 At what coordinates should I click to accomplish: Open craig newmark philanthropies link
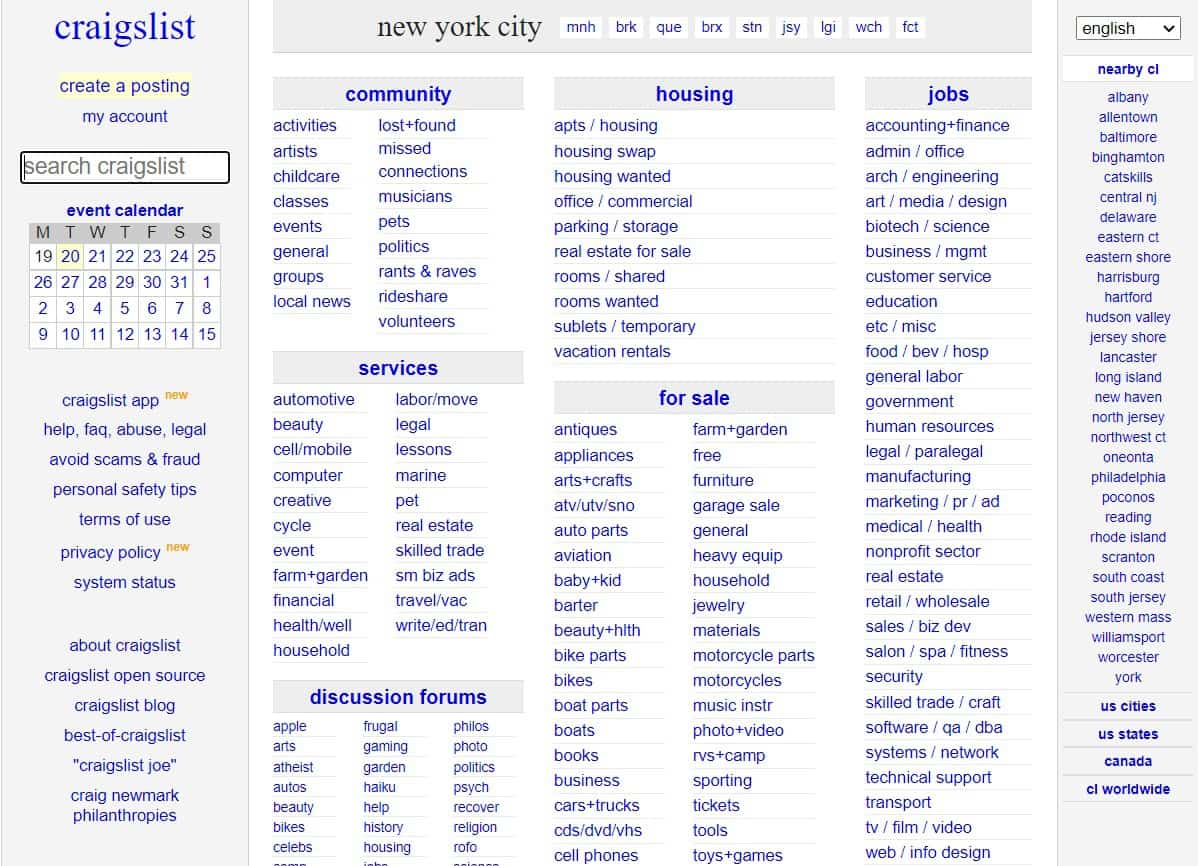tap(125, 806)
